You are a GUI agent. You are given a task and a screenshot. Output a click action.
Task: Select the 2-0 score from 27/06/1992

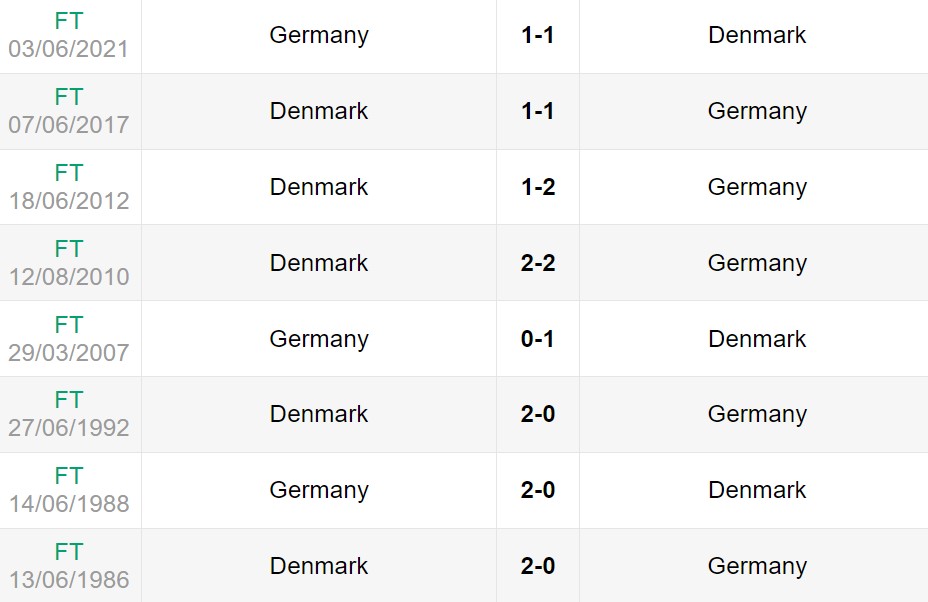coord(538,414)
